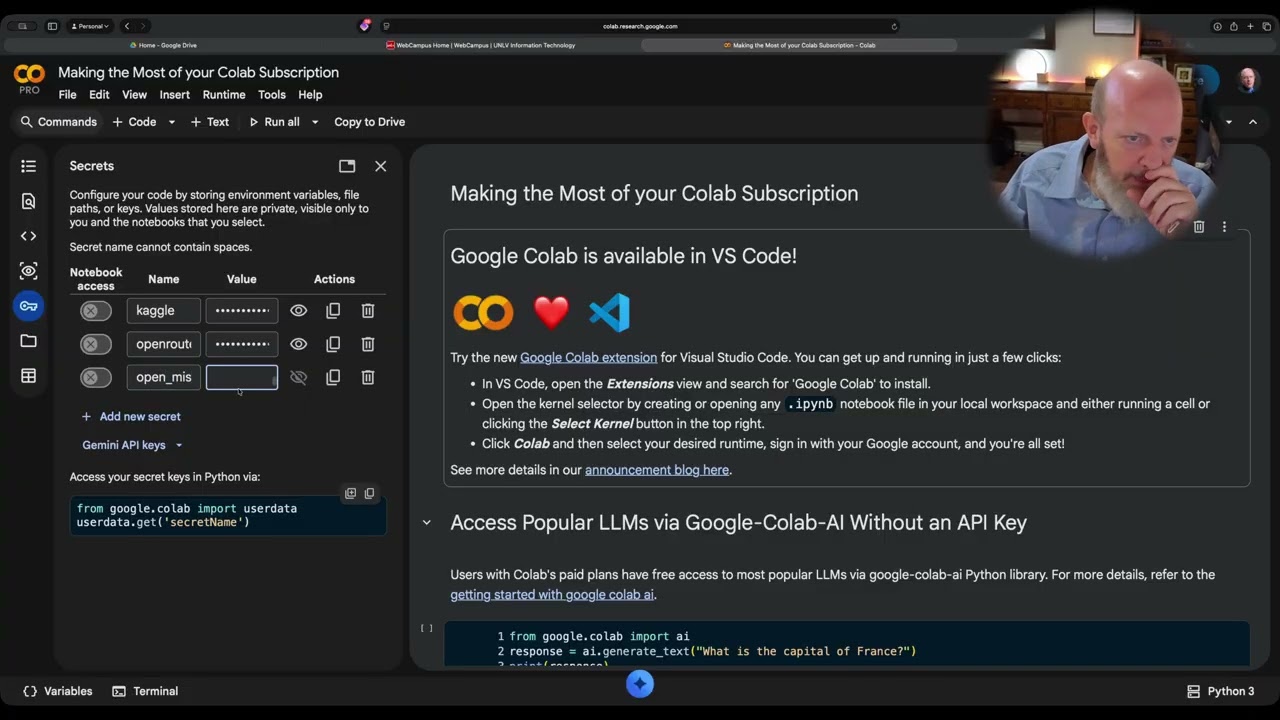The image size is (1280, 720).
Task: Open the Code snippets sidebar icon
Action: 28,236
